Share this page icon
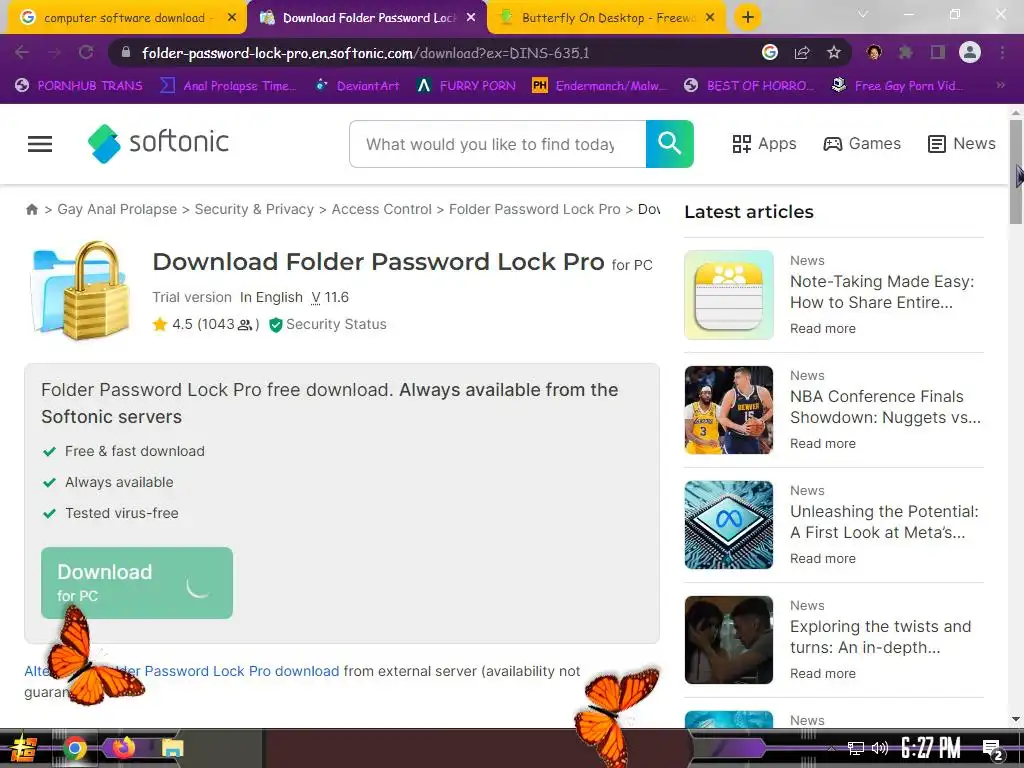 click(x=802, y=52)
